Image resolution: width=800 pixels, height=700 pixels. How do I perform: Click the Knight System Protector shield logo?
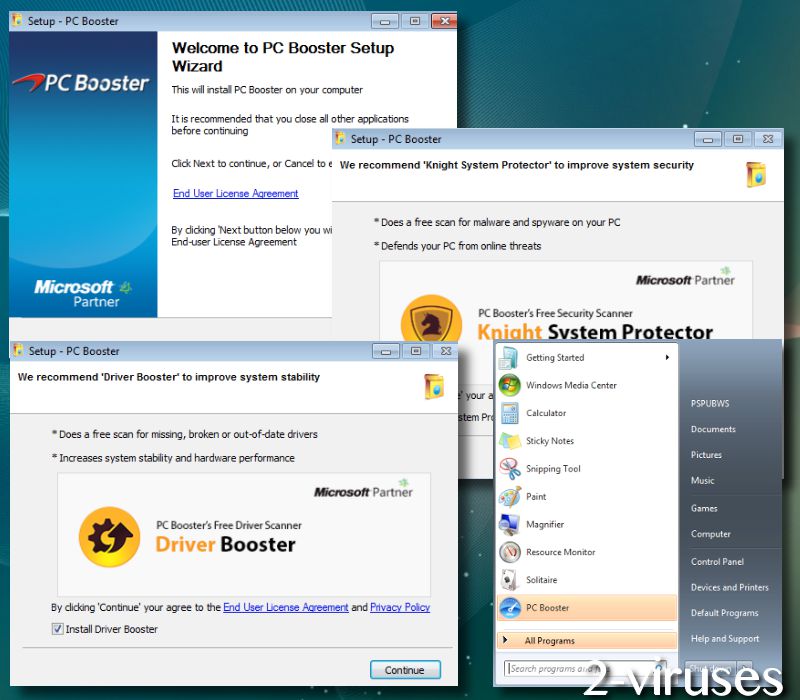pos(432,319)
